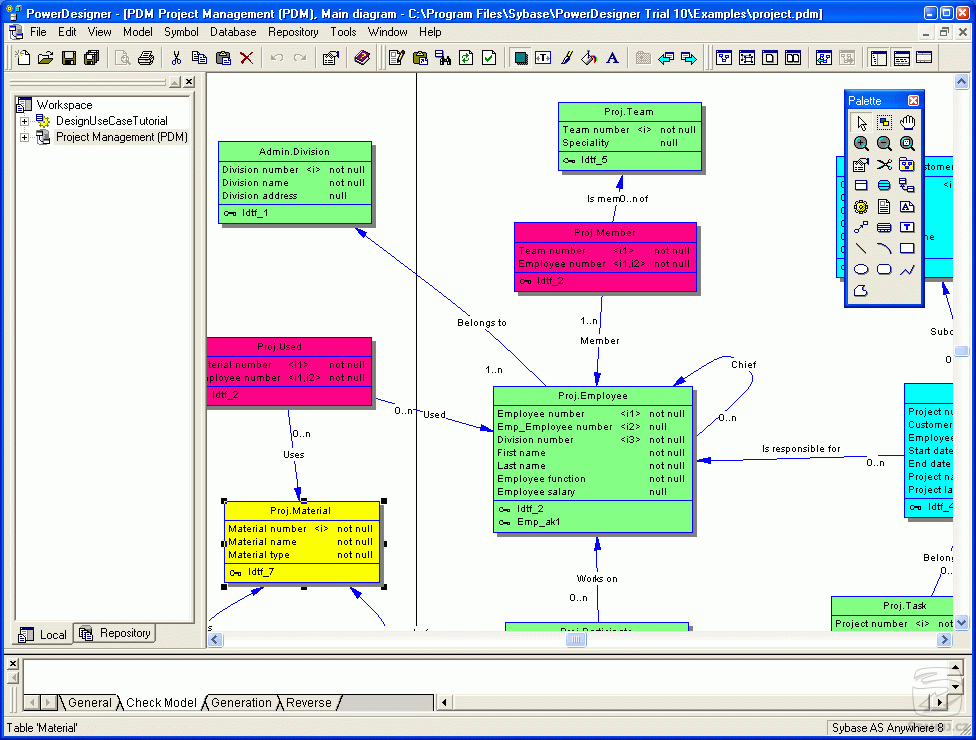Select the Admin.Division table title
This screenshot has height=740, width=976.
pyautogui.click(x=294, y=152)
